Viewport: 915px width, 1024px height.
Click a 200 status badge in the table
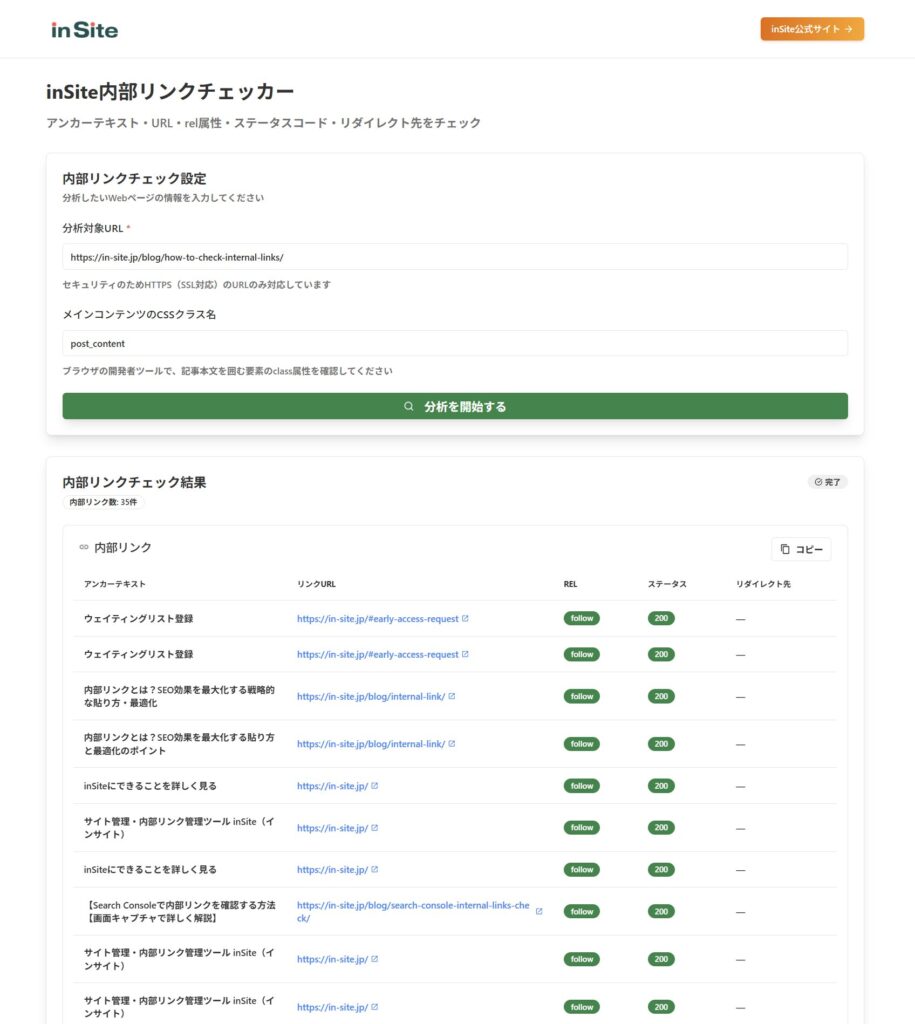[x=660, y=618]
